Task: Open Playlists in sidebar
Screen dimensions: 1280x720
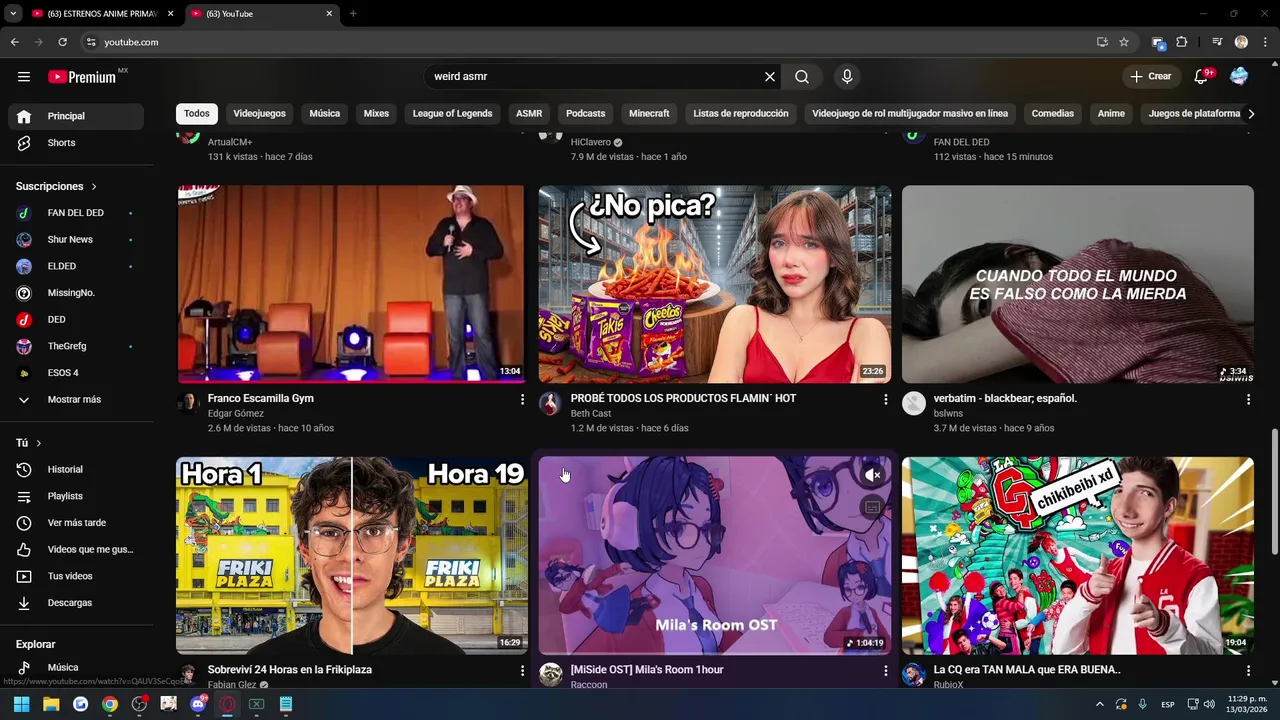Action: pos(77,496)
